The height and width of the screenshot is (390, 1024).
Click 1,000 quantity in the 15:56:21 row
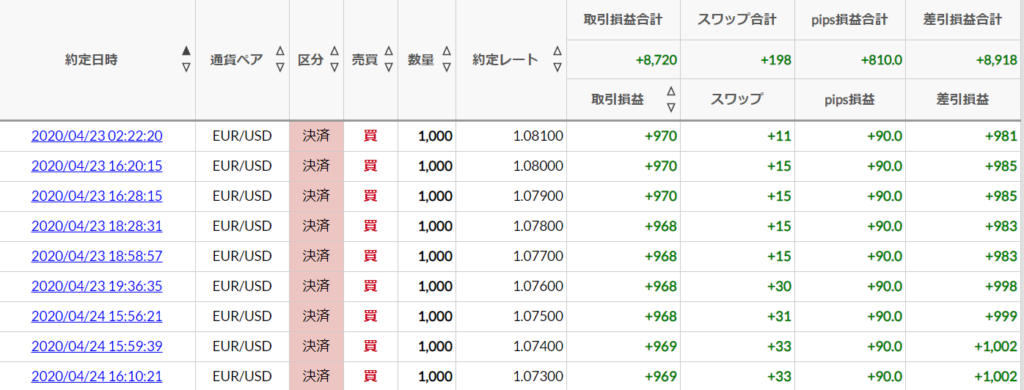(435, 316)
